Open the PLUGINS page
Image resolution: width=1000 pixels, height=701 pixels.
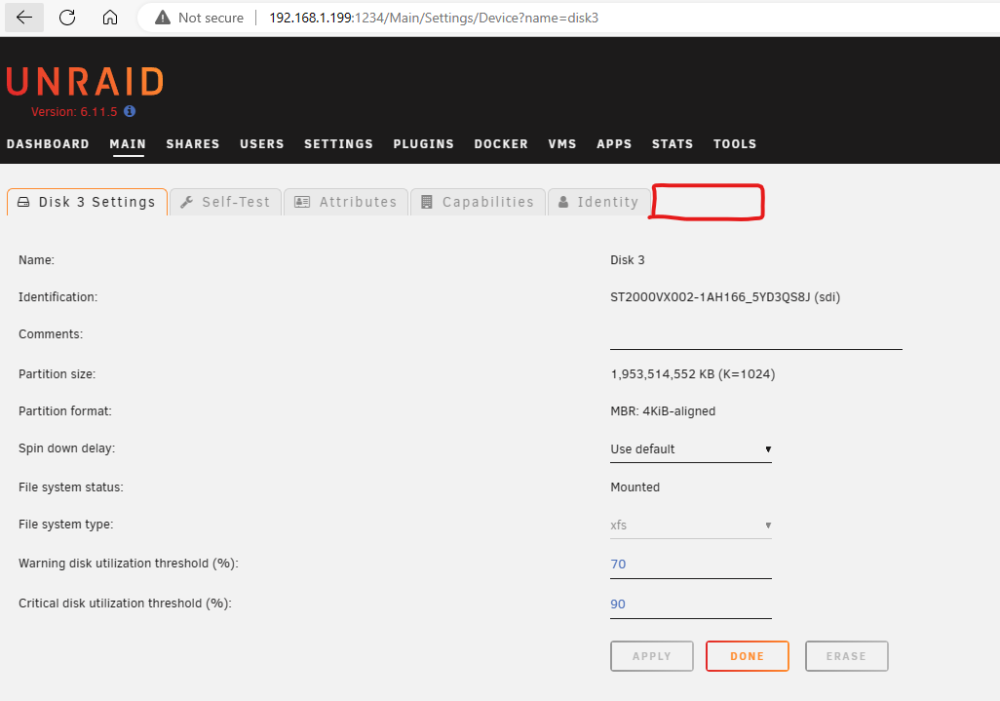pyautogui.click(x=423, y=144)
